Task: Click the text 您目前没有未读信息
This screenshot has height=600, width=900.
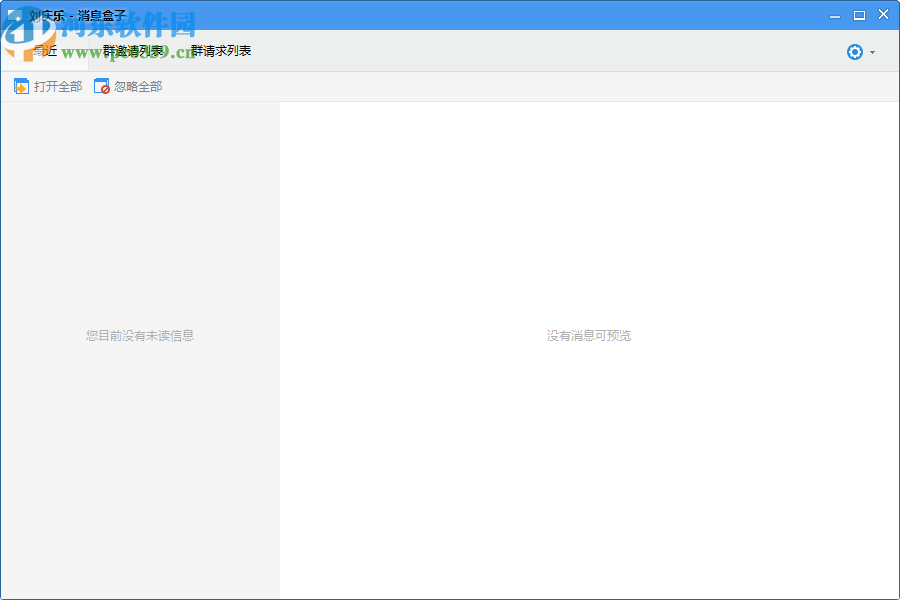Action: [x=140, y=336]
